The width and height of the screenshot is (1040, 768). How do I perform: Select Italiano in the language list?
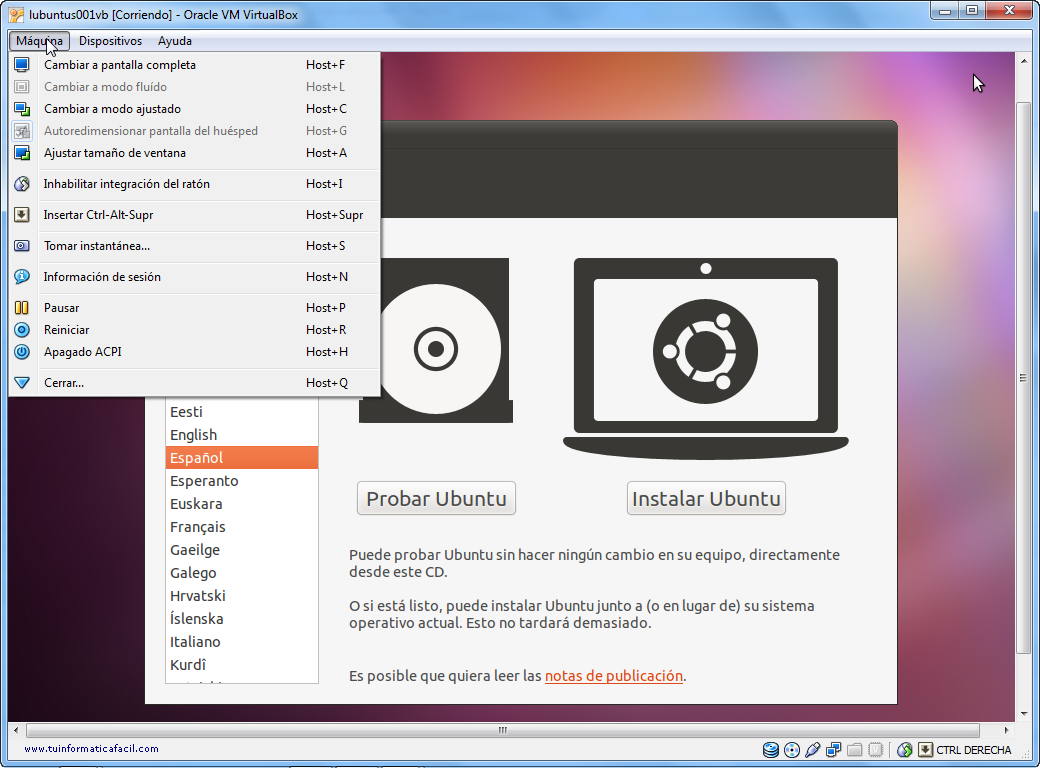coord(241,642)
